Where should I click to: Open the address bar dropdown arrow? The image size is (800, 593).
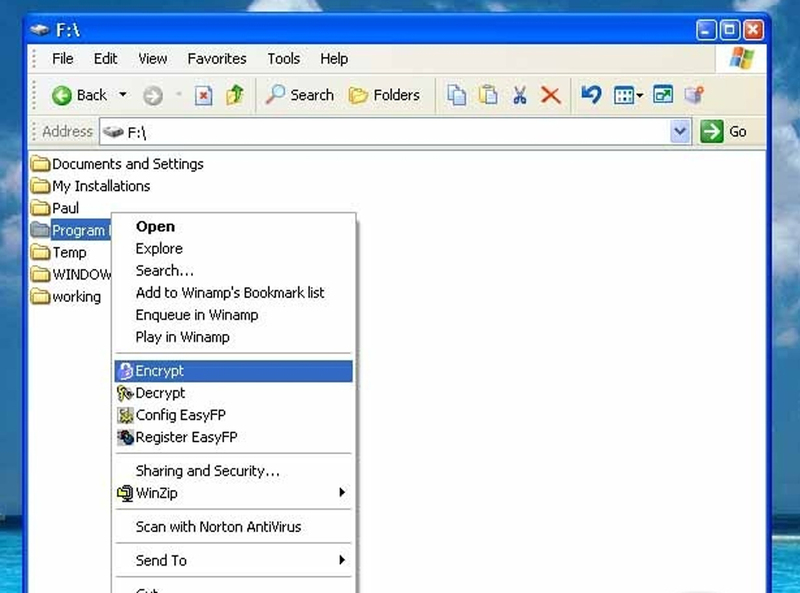tap(680, 132)
